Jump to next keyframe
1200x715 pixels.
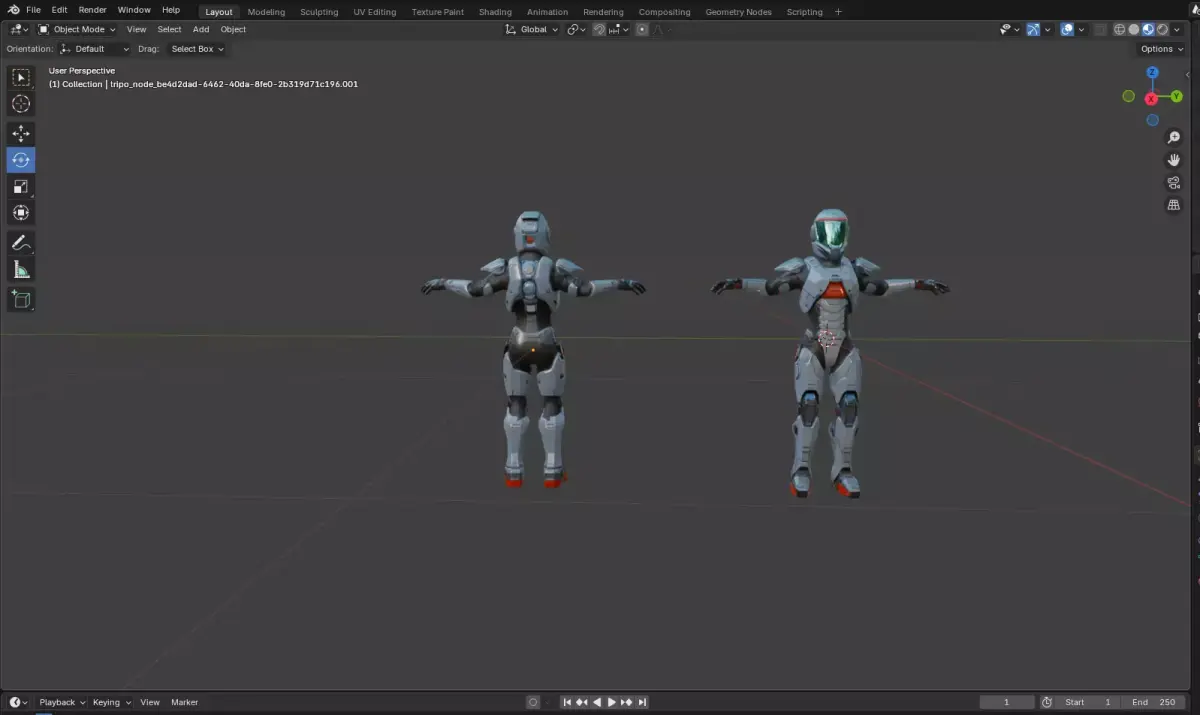[627, 702]
